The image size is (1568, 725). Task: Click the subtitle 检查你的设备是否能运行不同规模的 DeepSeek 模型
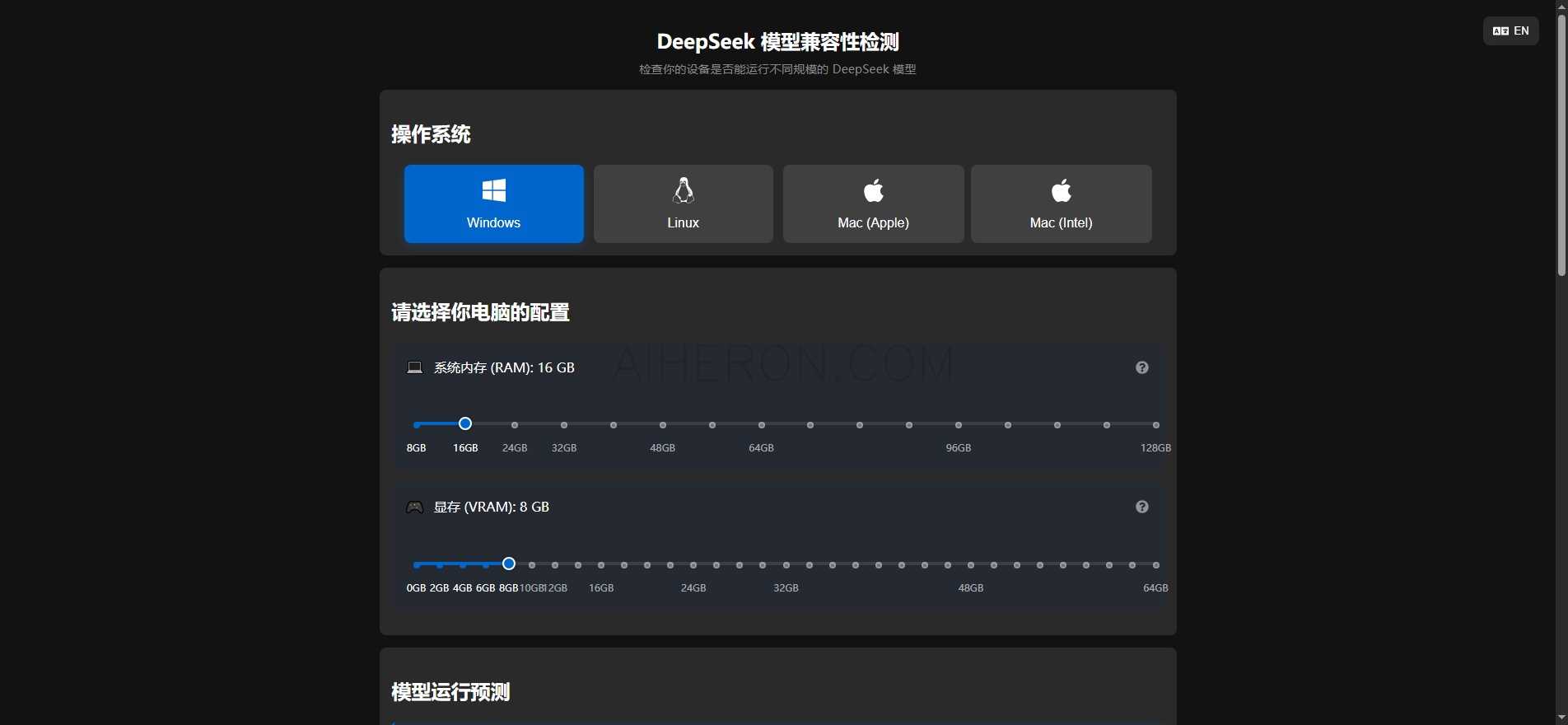pyautogui.click(x=778, y=69)
